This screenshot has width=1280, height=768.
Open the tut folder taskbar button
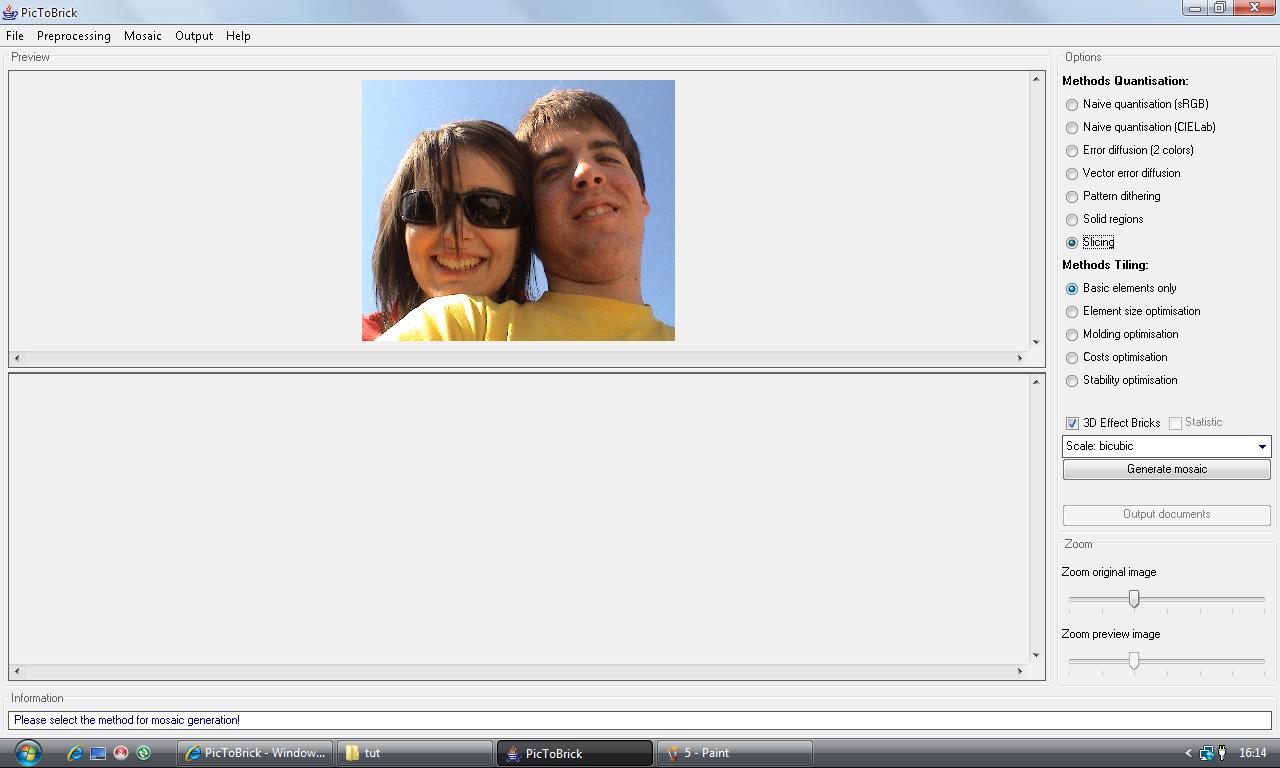point(415,753)
